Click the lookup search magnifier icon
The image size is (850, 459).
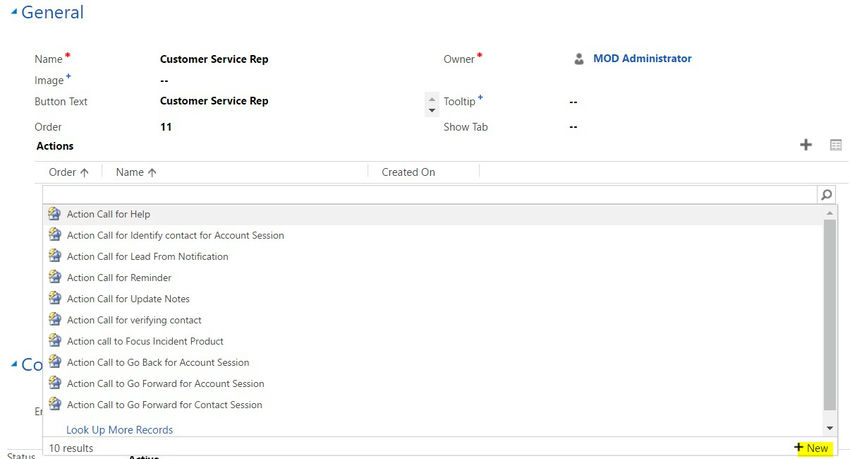(826, 195)
